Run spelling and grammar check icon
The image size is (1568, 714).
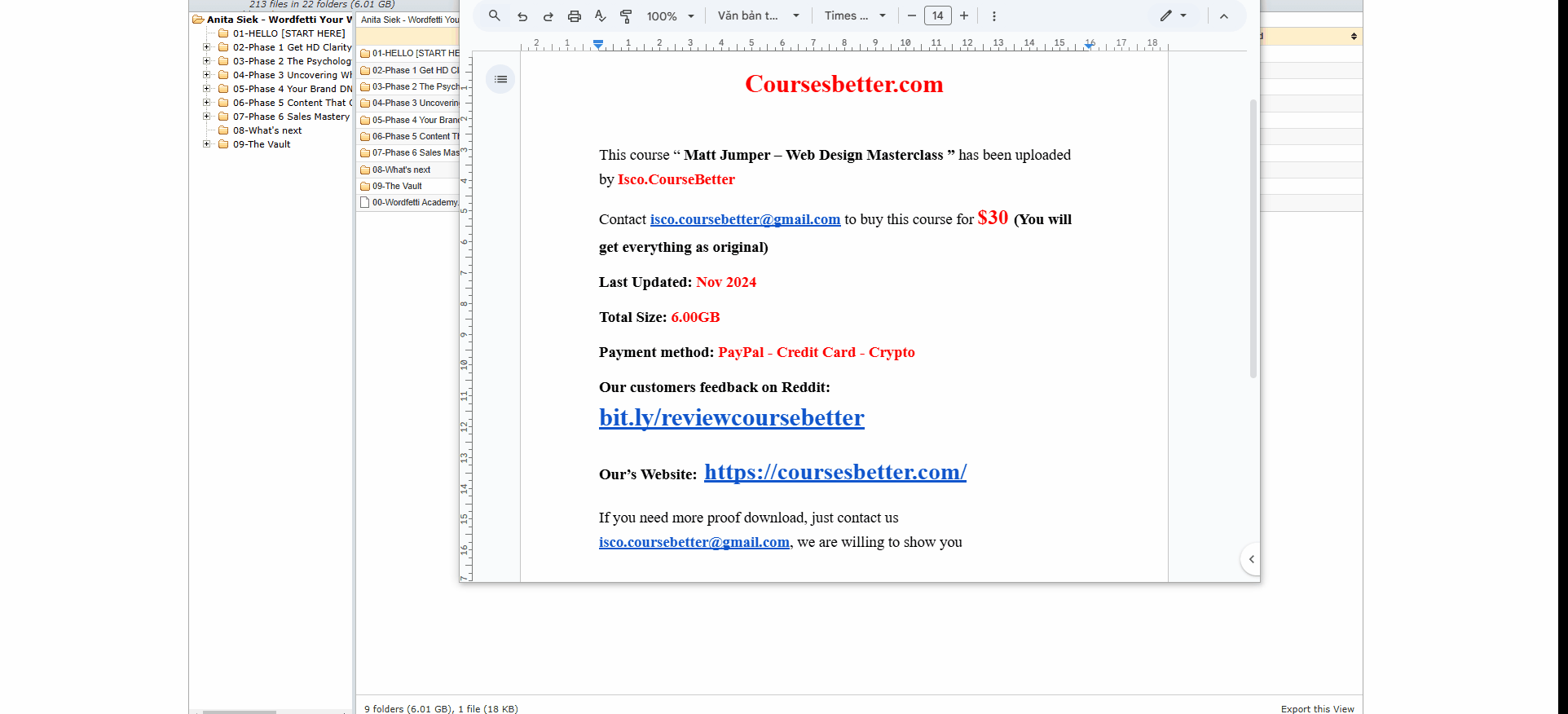pyautogui.click(x=601, y=16)
